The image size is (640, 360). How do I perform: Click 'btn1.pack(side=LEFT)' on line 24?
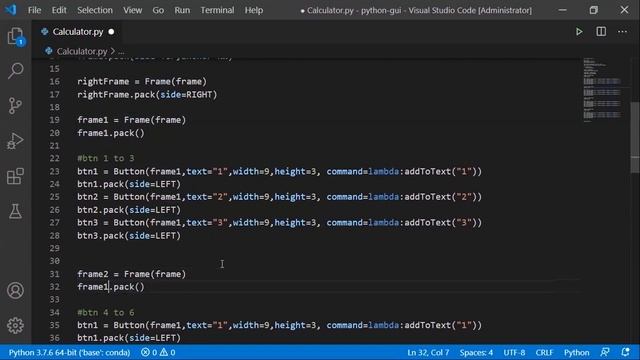click(129, 184)
